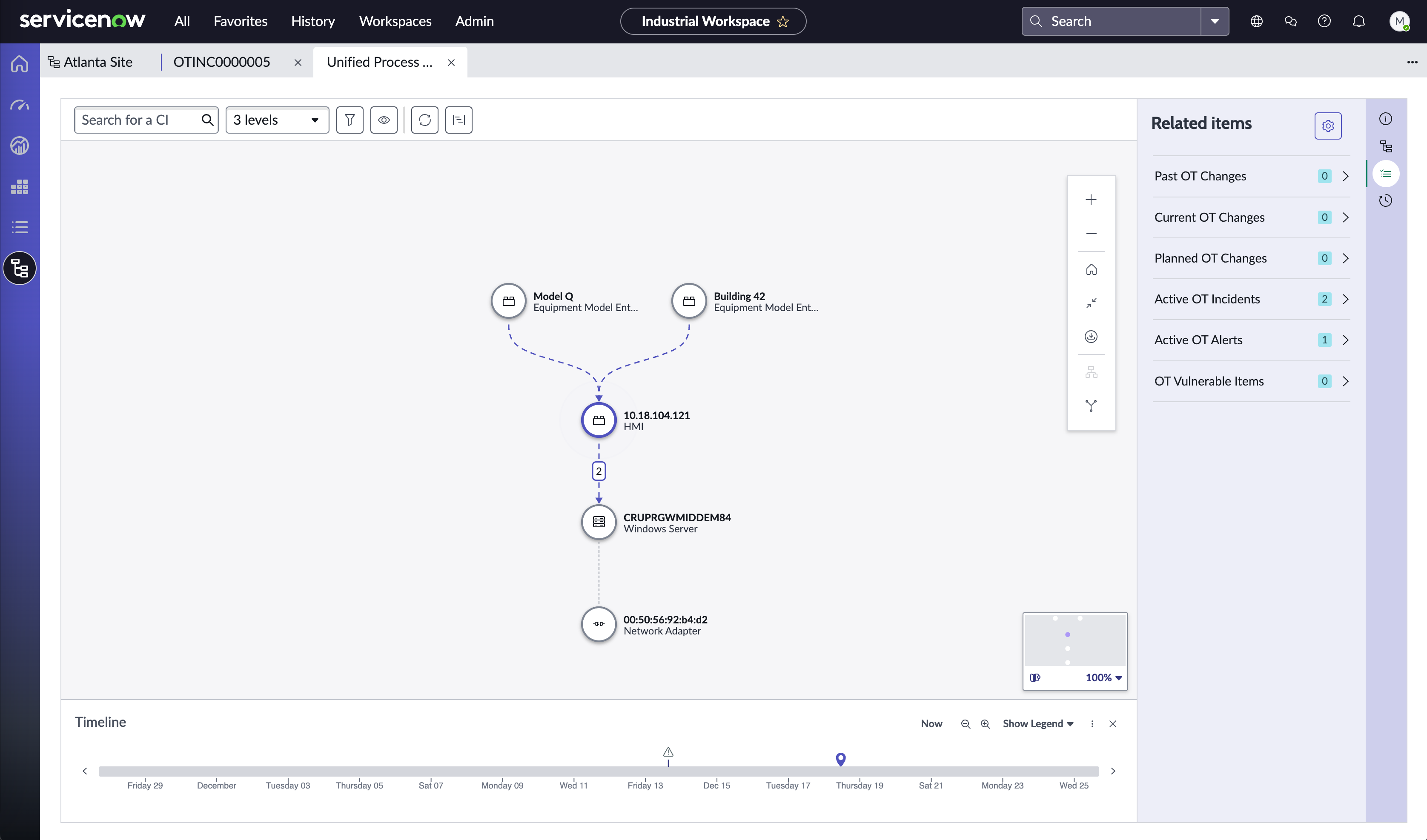The height and width of the screenshot is (840, 1427).
Task: Open the help question mark icon
Action: tap(1324, 21)
